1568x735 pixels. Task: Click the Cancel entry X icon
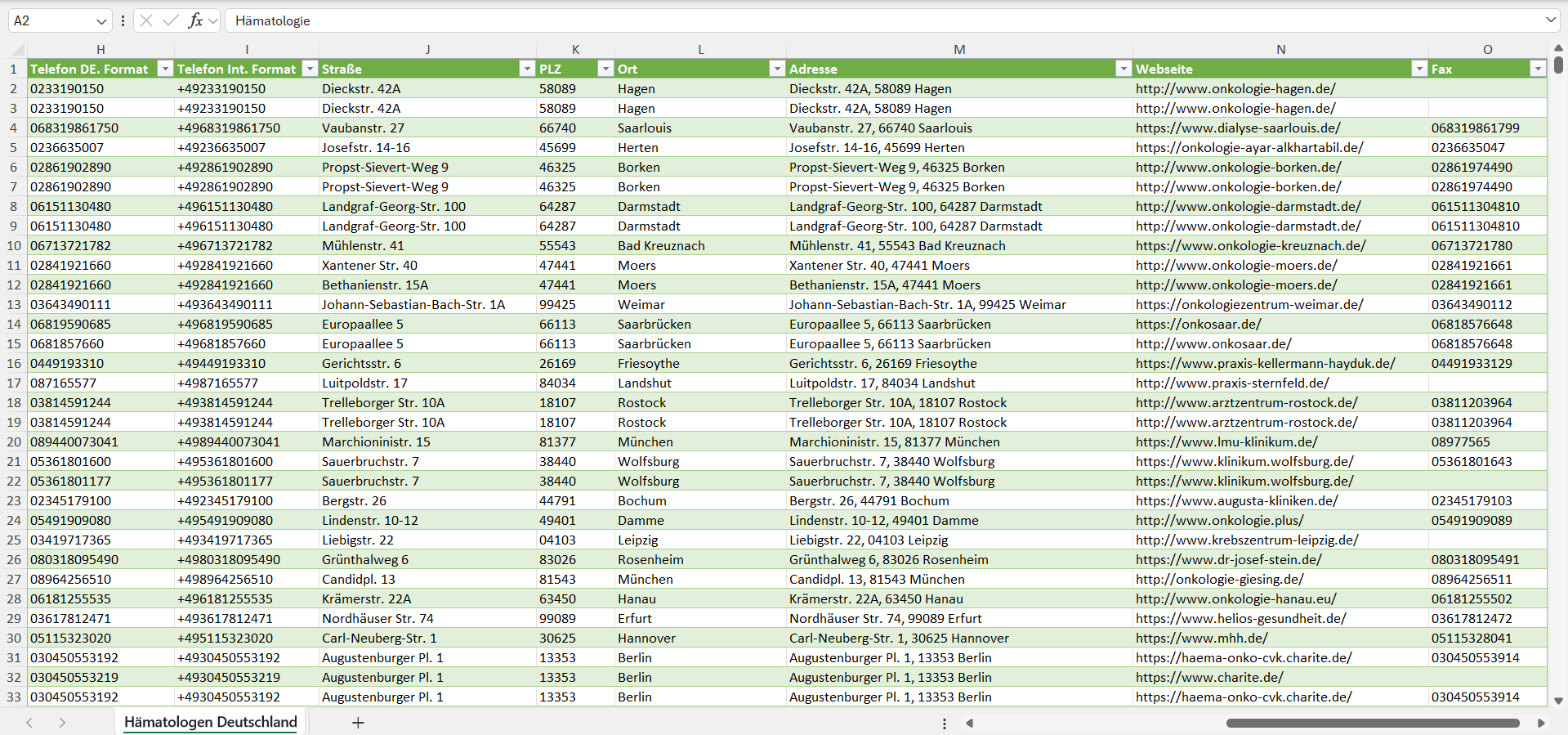pos(146,20)
